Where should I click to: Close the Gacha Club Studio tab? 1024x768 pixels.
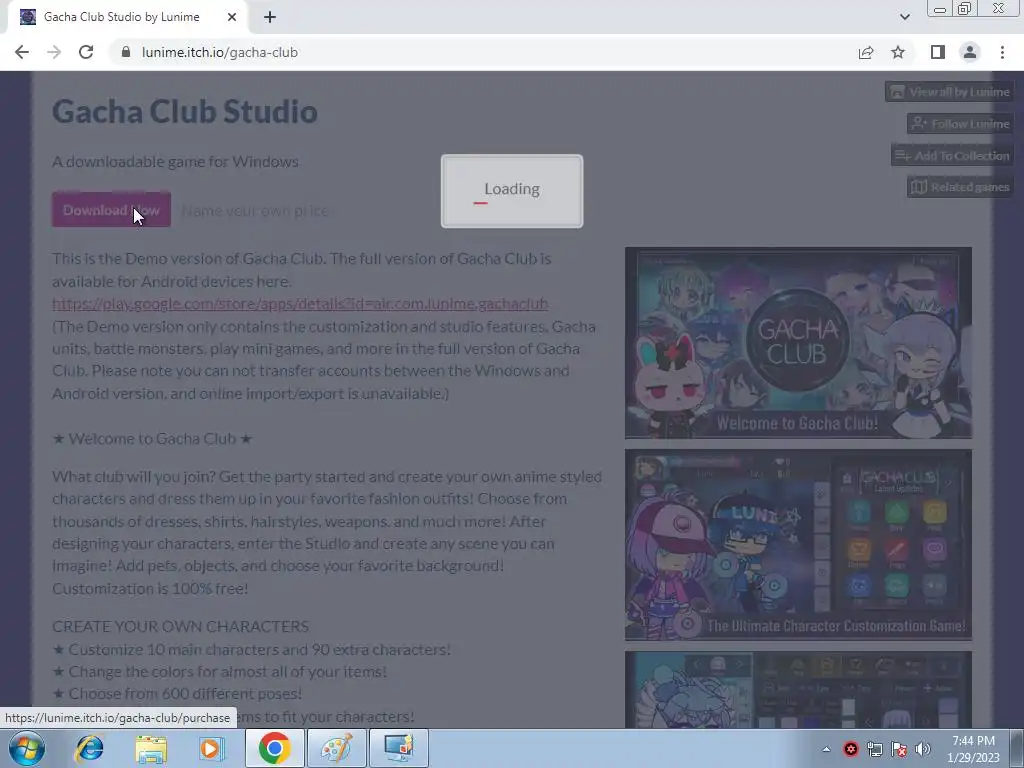(232, 17)
